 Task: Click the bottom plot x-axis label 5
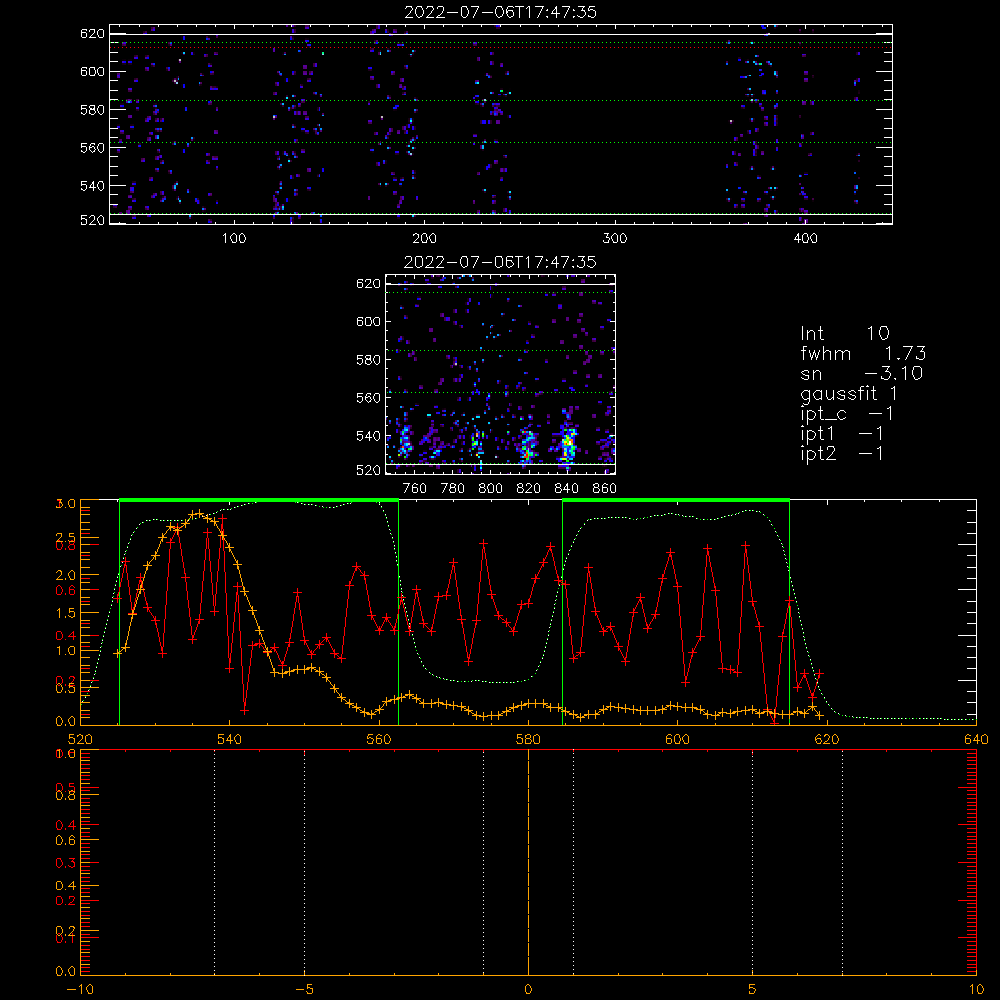(753, 990)
